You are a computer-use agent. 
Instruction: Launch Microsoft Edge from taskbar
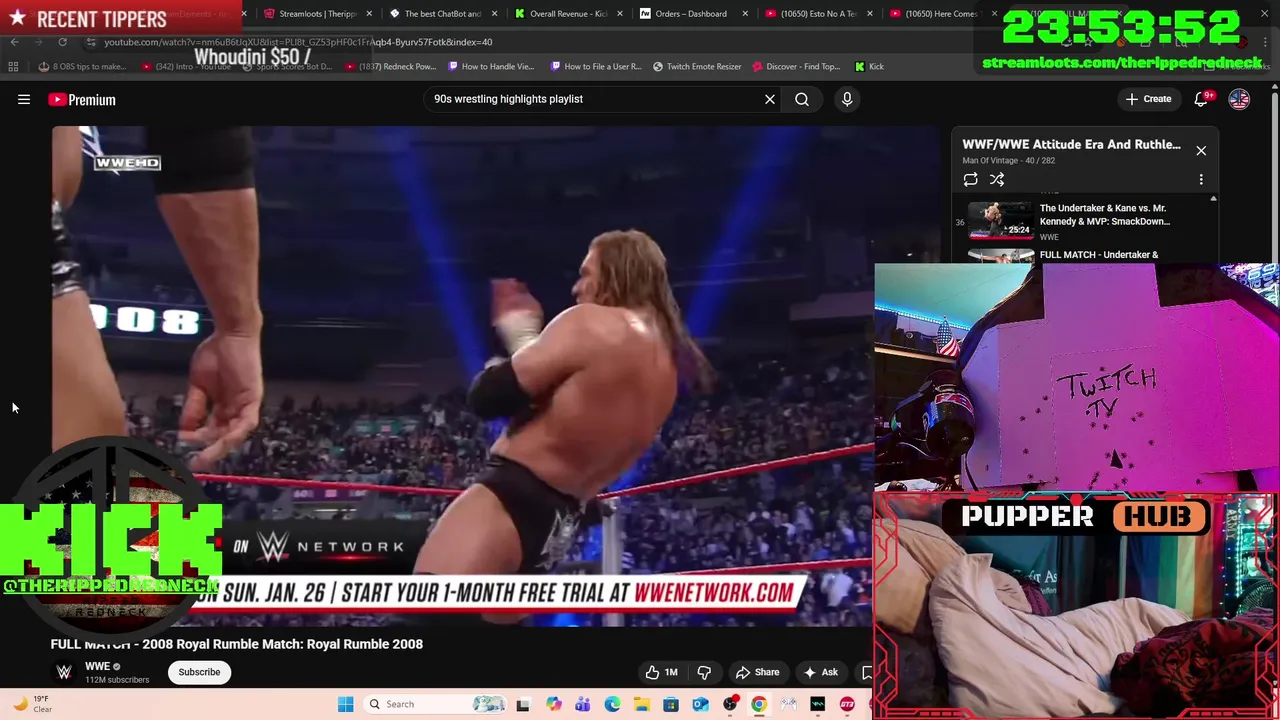point(612,704)
